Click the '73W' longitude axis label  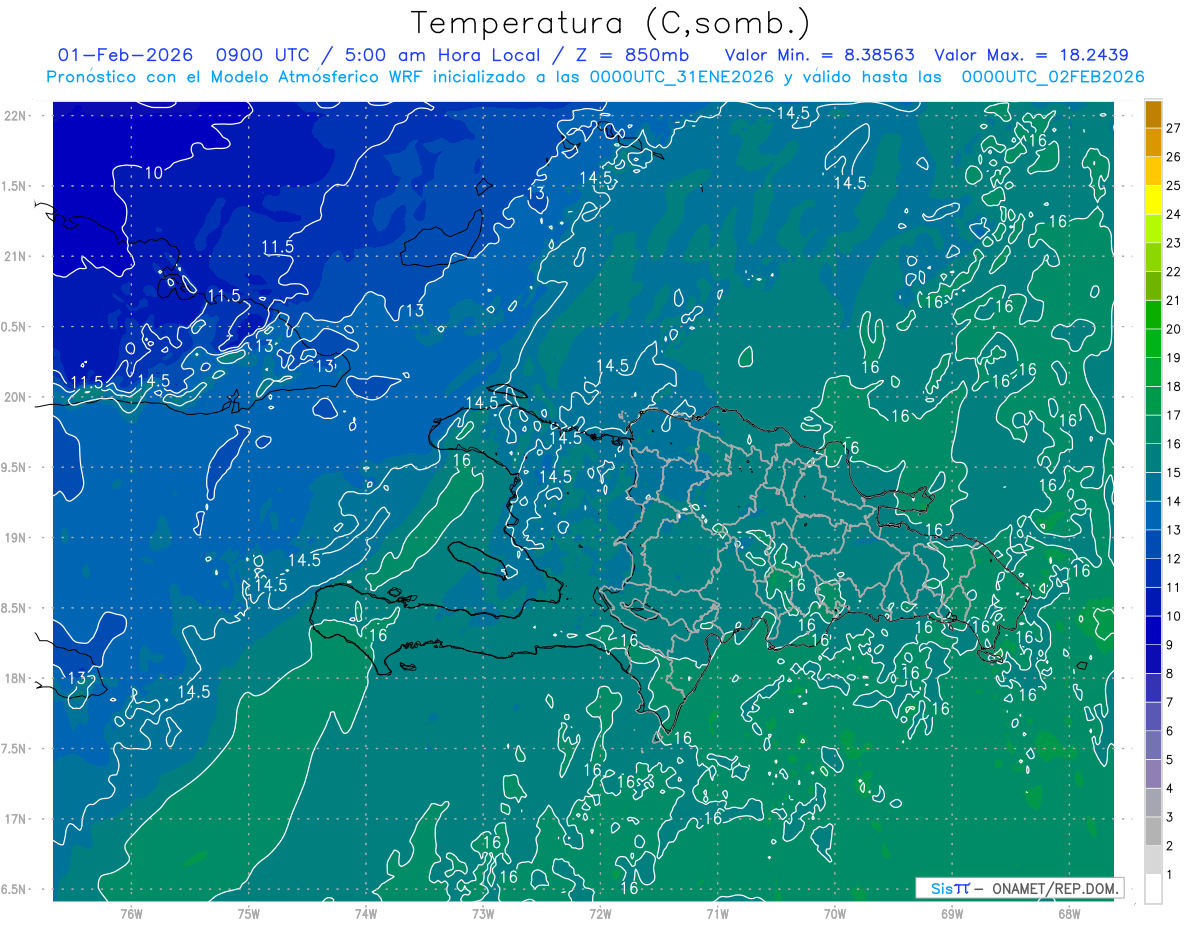(x=483, y=913)
